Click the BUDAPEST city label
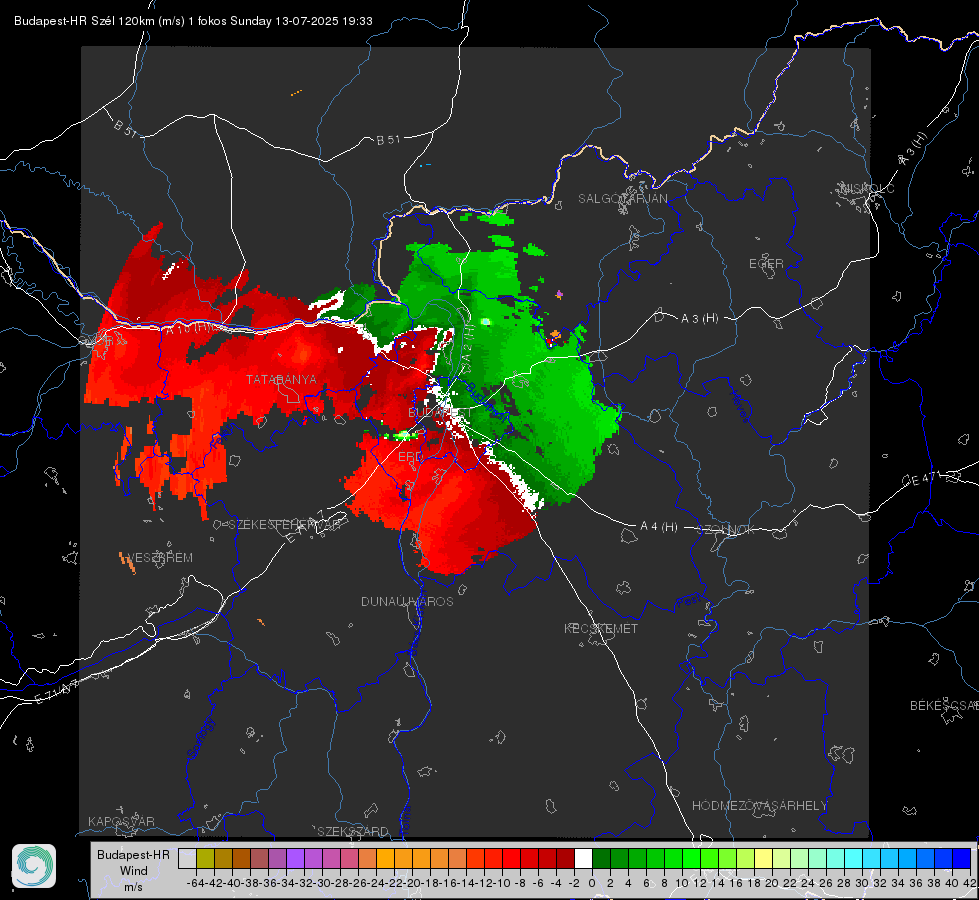Image resolution: width=979 pixels, height=900 pixels. point(440,413)
